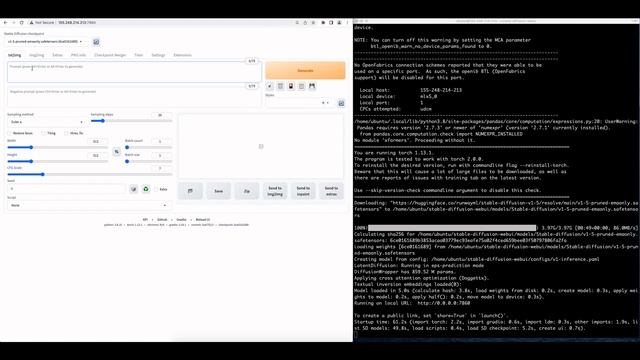Enable the Extra seed checkbox
The height and width of the screenshot is (360, 640).
coord(156,189)
